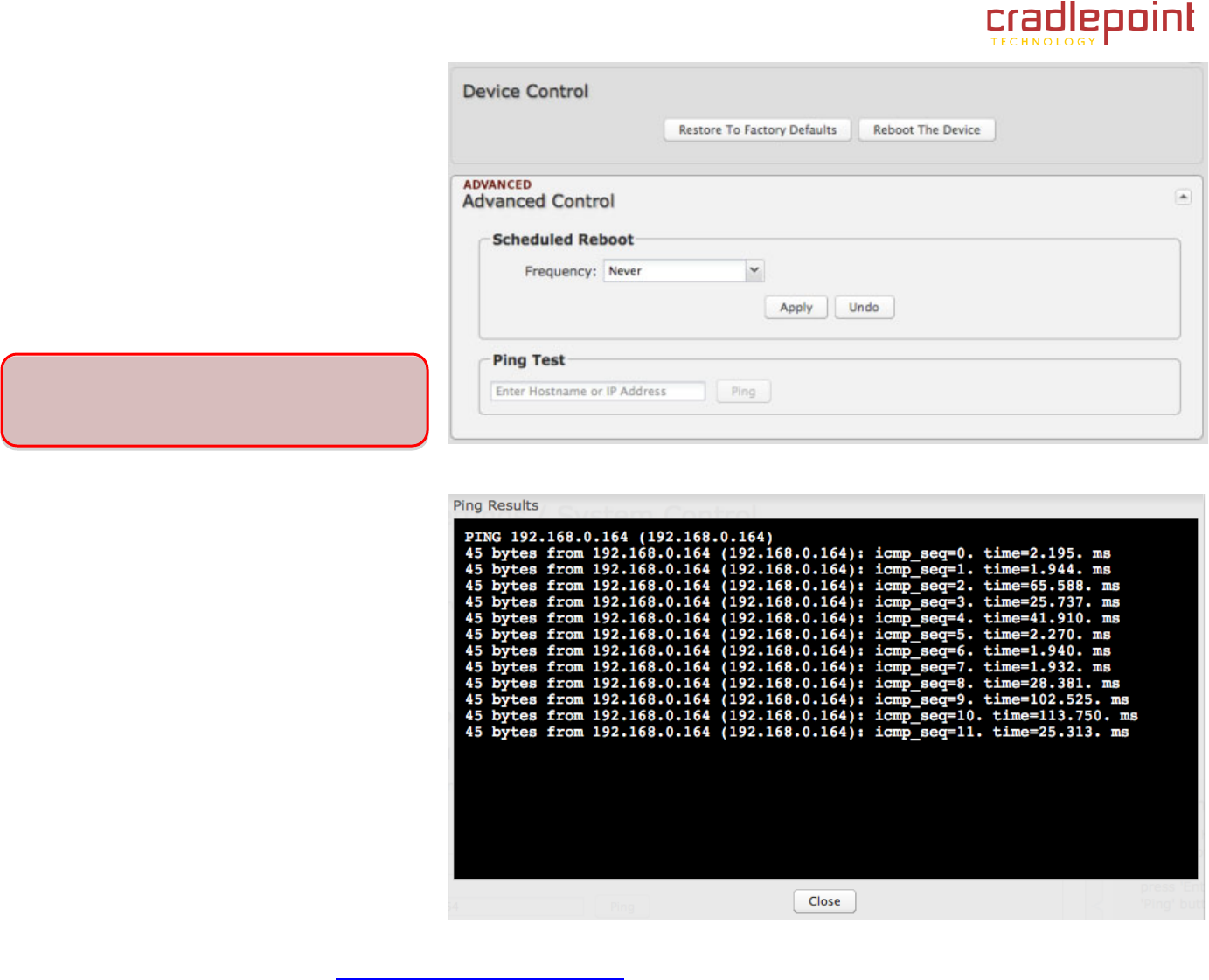
Task: Select the icmp_seq=11 time=25.313 line
Action: point(796,732)
